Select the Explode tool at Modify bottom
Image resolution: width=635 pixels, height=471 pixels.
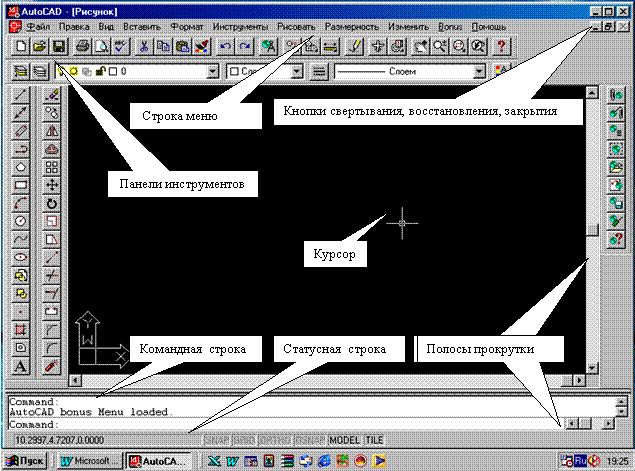51,367
